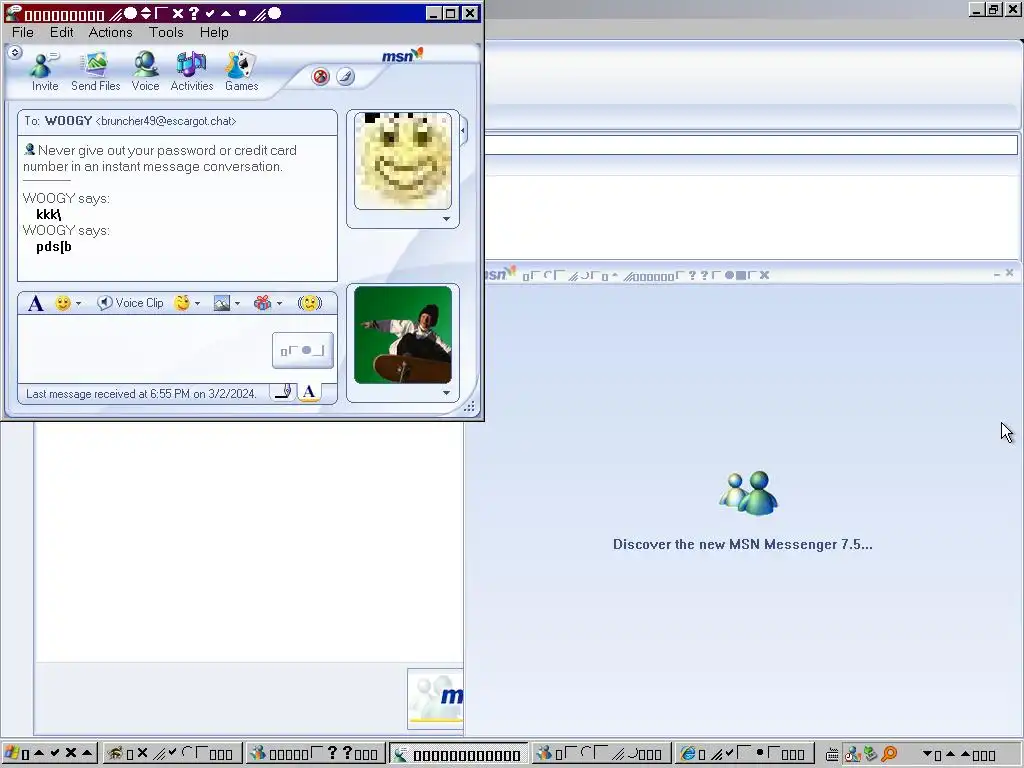
Task: Toggle the menu bar show/hide button
Action: [x=15, y=52]
